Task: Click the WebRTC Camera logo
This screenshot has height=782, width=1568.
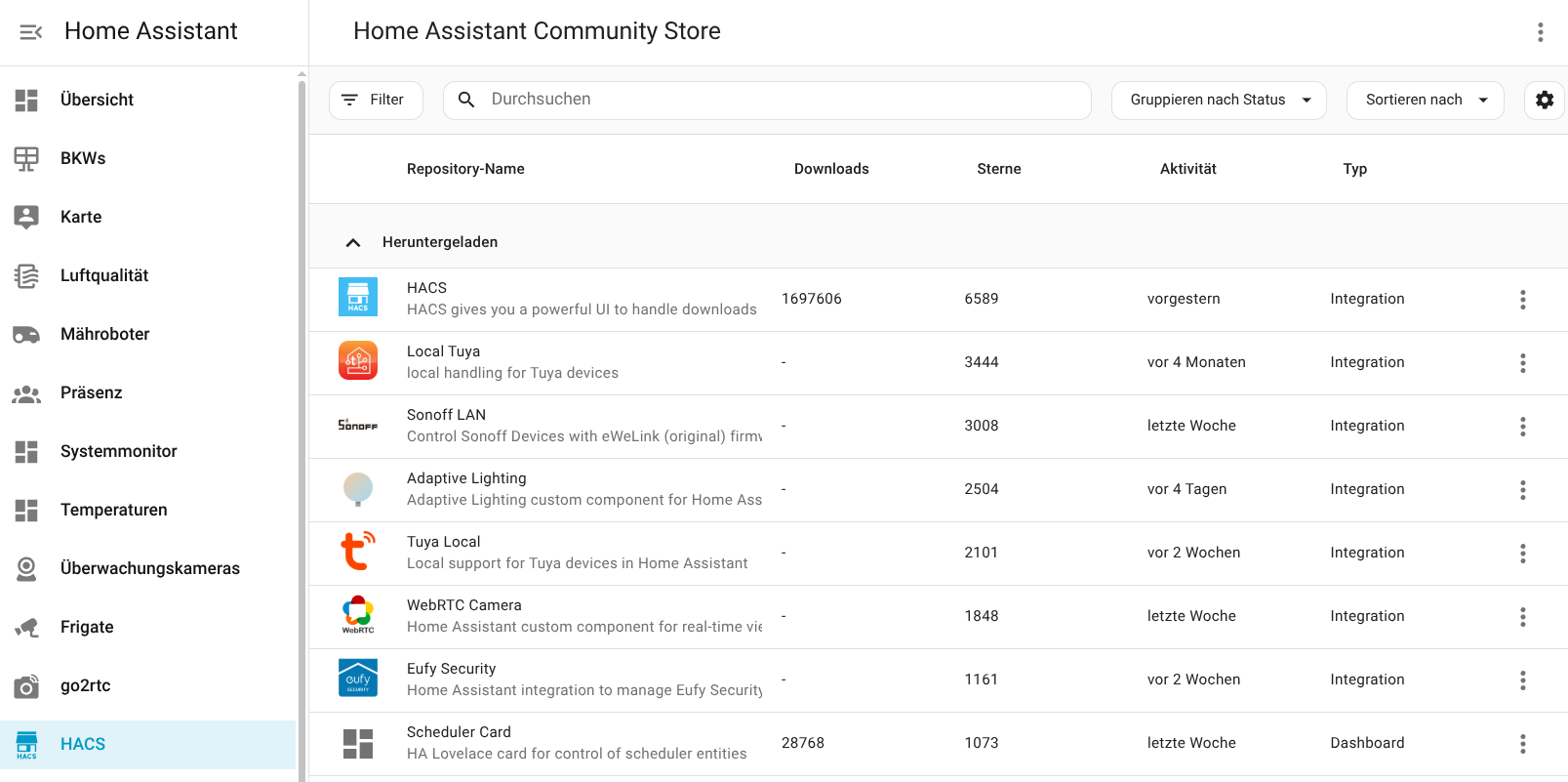Action: point(358,615)
